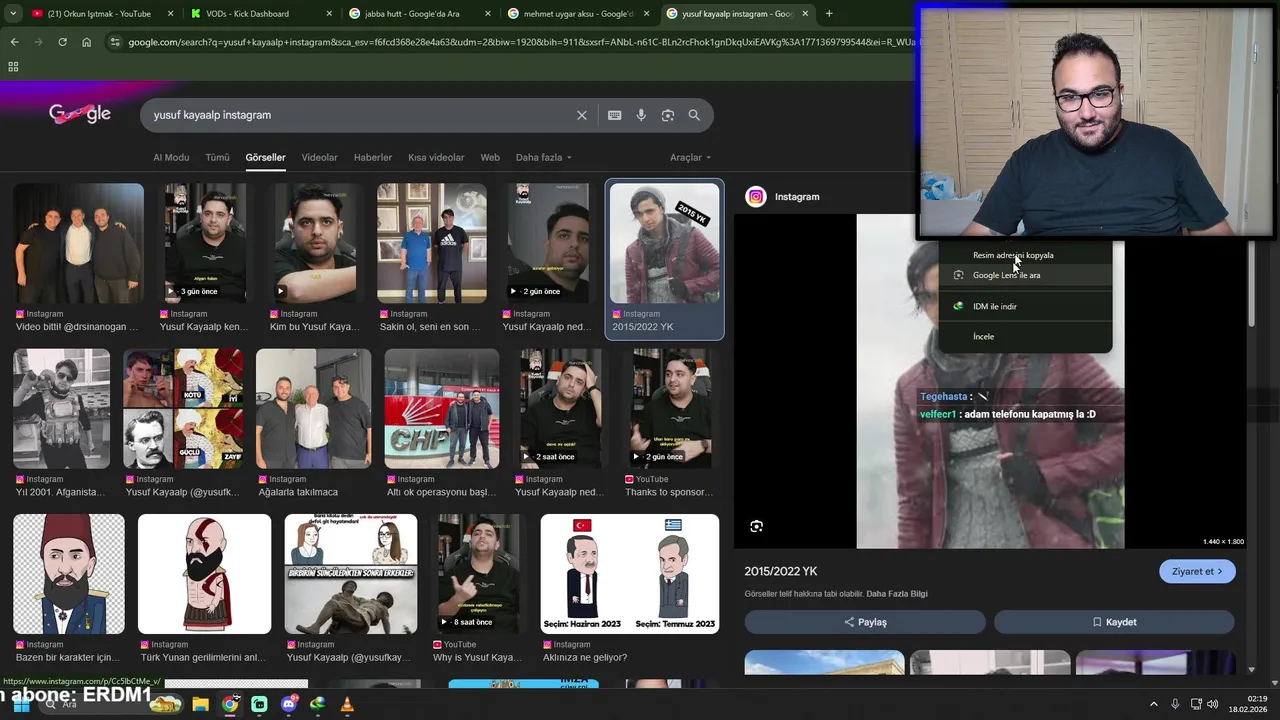Show hidden system tray icons
Screen dimensions: 1280x720
(x=1153, y=704)
